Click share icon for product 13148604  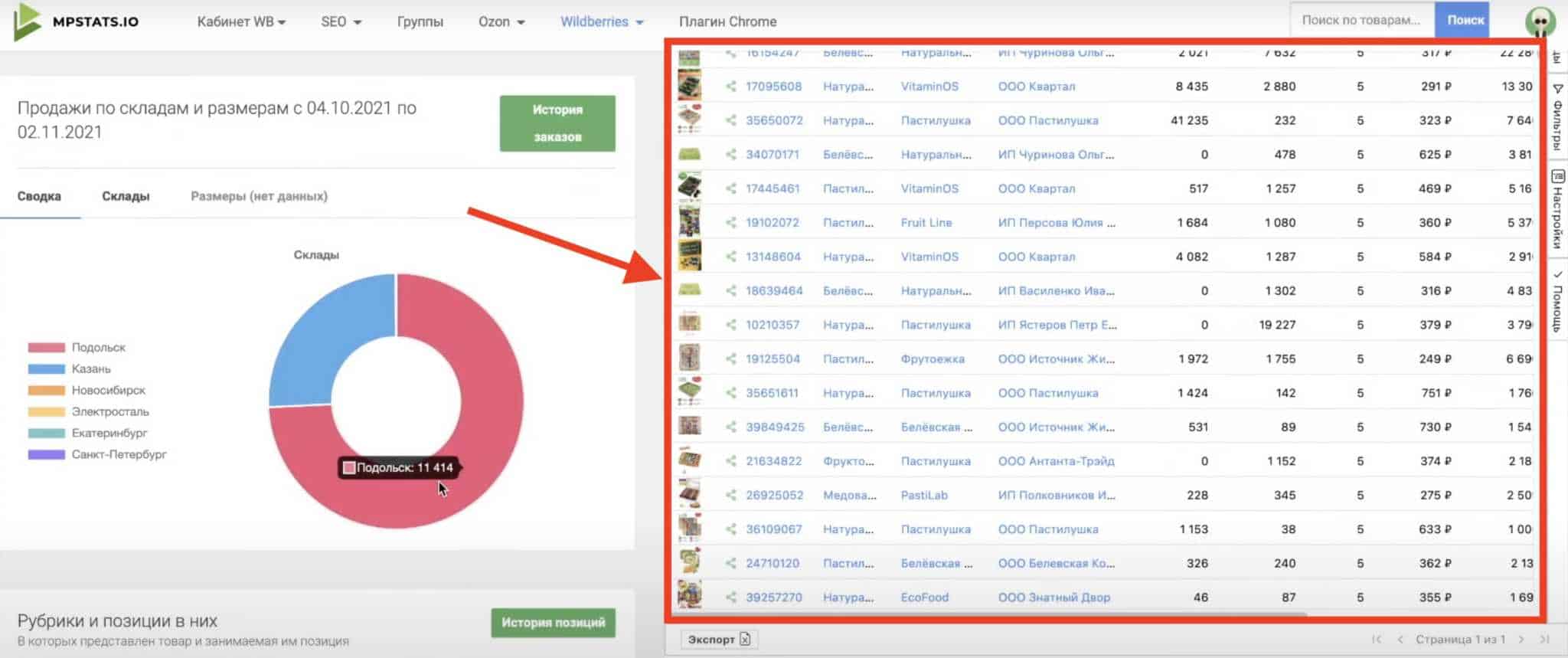[x=731, y=257]
